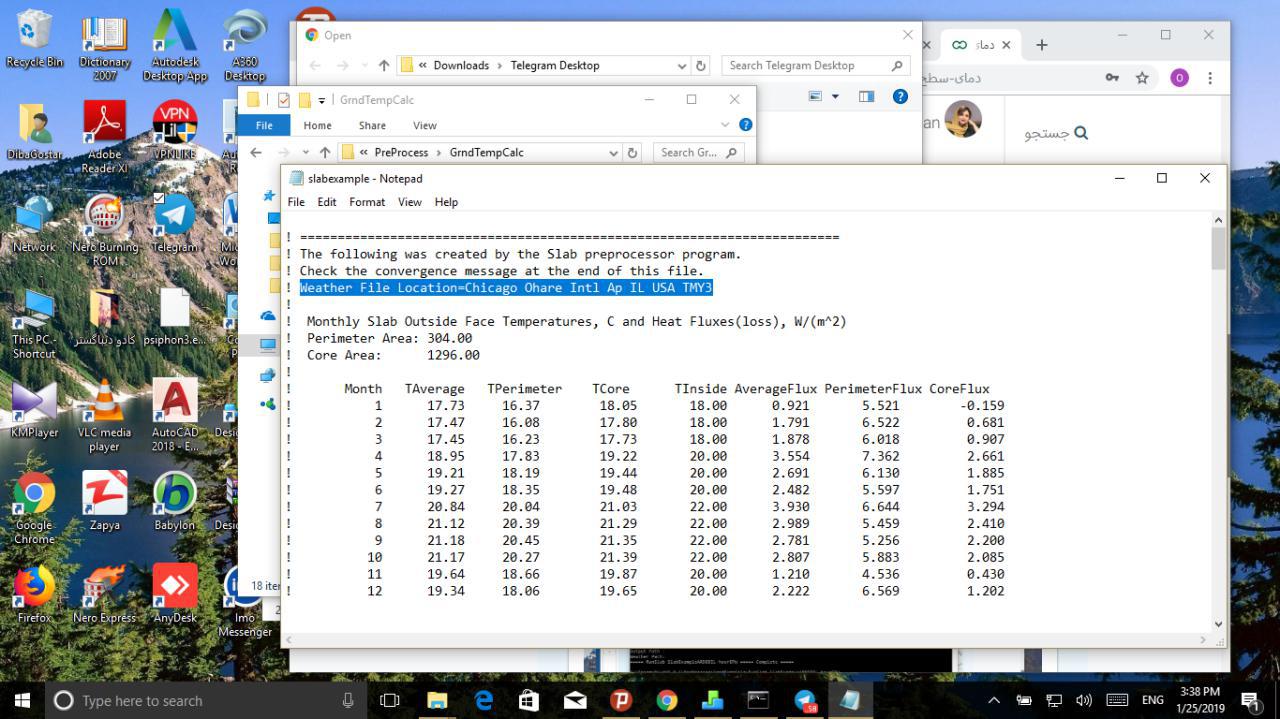This screenshot has height=719, width=1280.
Task: Launch the Zapya desktop app
Action: (104, 500)
